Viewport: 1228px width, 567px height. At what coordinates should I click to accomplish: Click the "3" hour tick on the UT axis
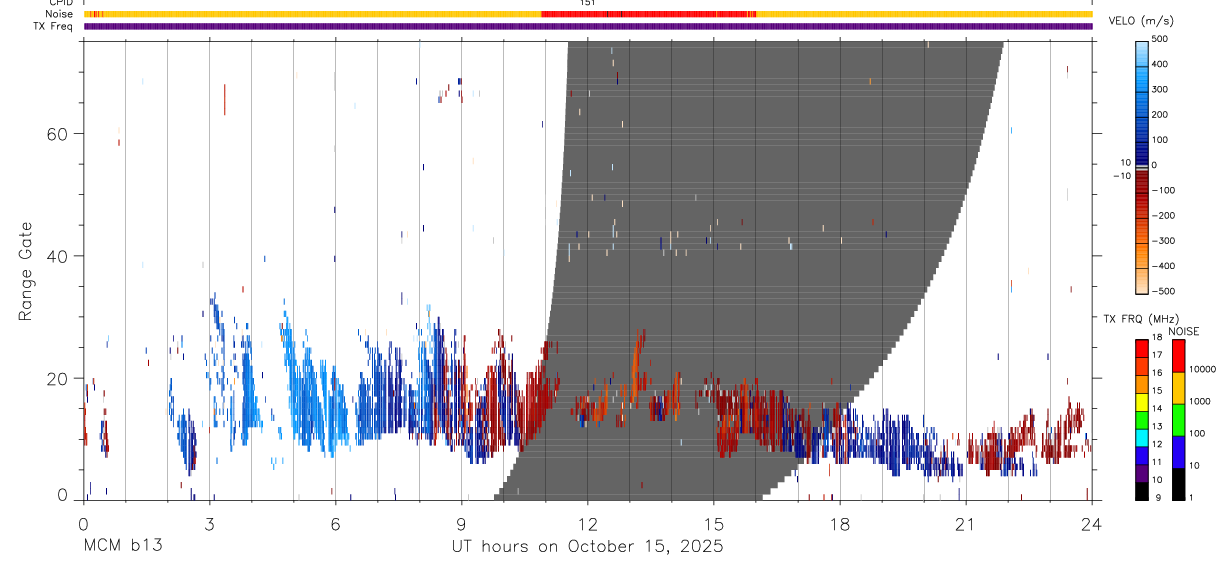[x=209, y=523]
